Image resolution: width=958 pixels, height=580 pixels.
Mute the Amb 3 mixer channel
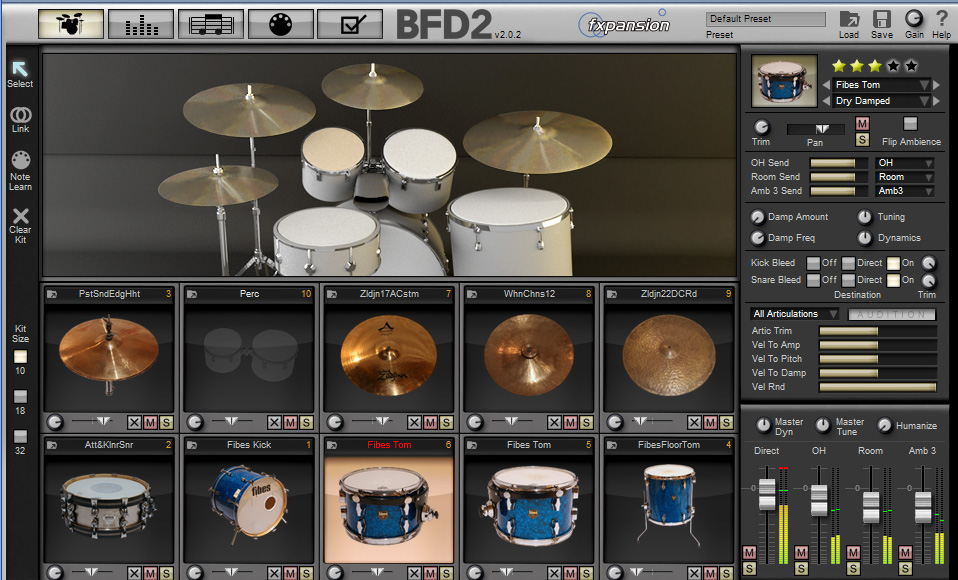pyautogui.click(x=905, y=552)
